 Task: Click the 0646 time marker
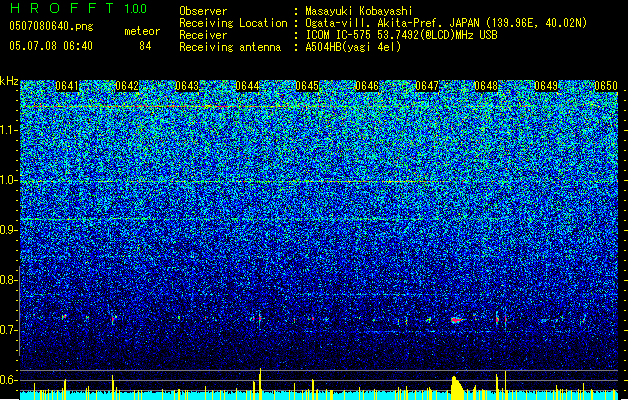point(367,86)
